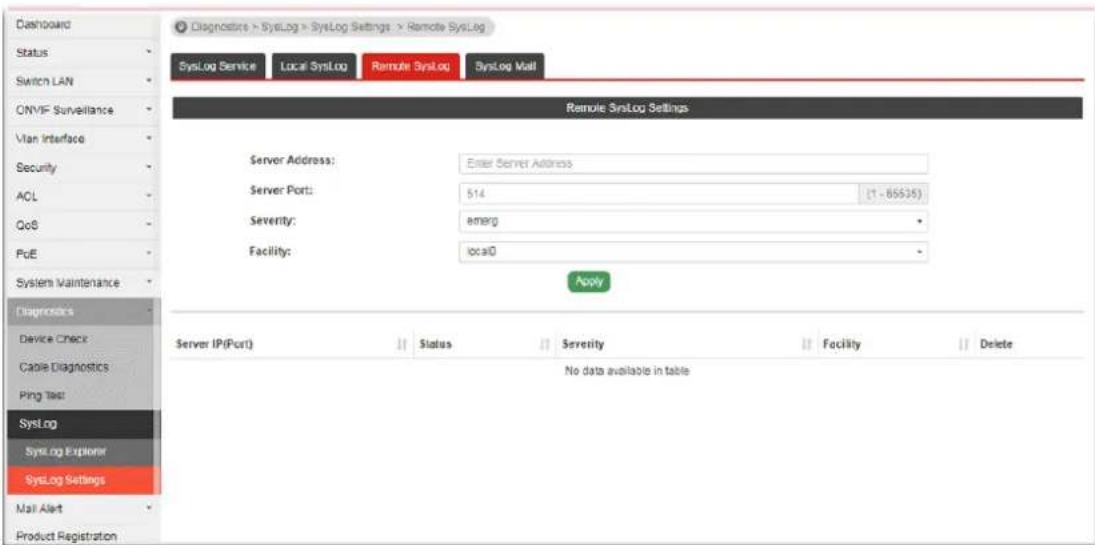Sort table by Facility column

point(895,344)
